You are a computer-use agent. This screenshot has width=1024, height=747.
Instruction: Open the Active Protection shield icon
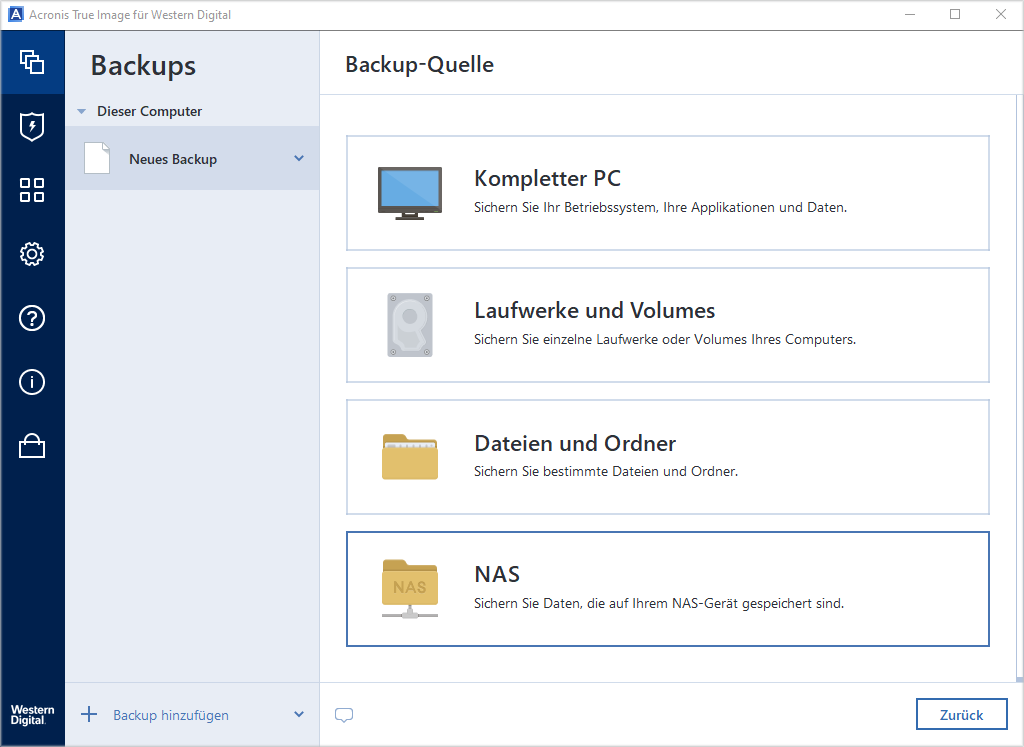tap(32, 126)
